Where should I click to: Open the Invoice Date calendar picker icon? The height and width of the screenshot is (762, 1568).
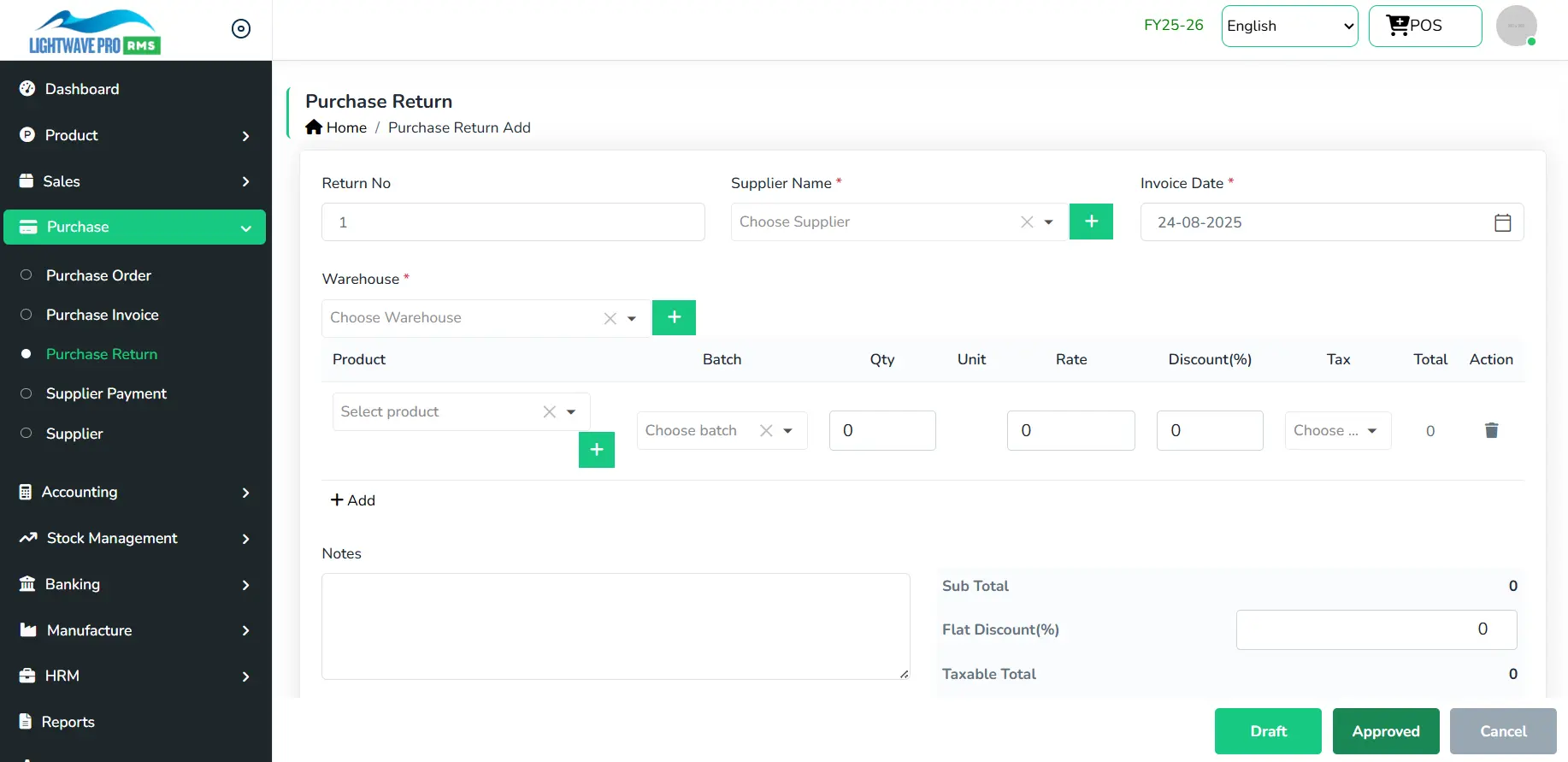point(1502,222)
